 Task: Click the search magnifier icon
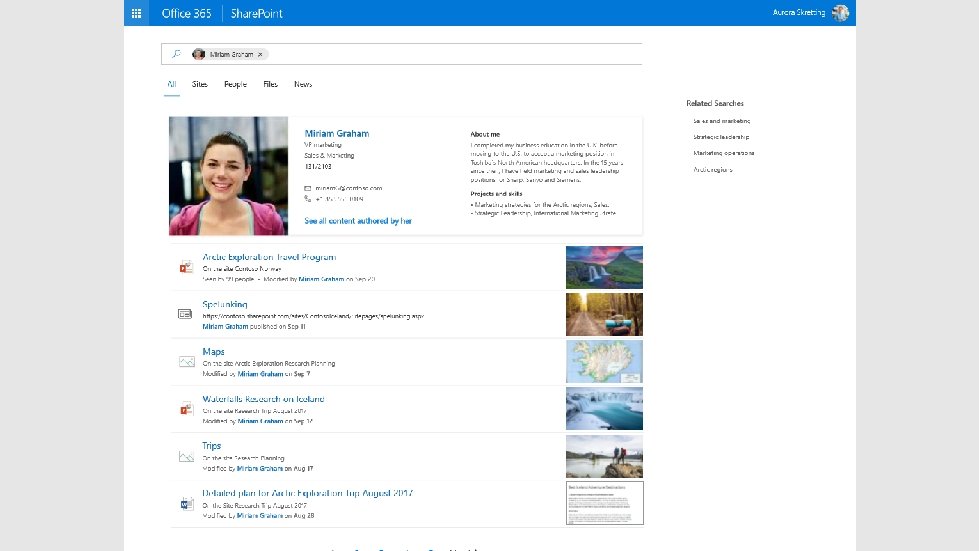177,54
